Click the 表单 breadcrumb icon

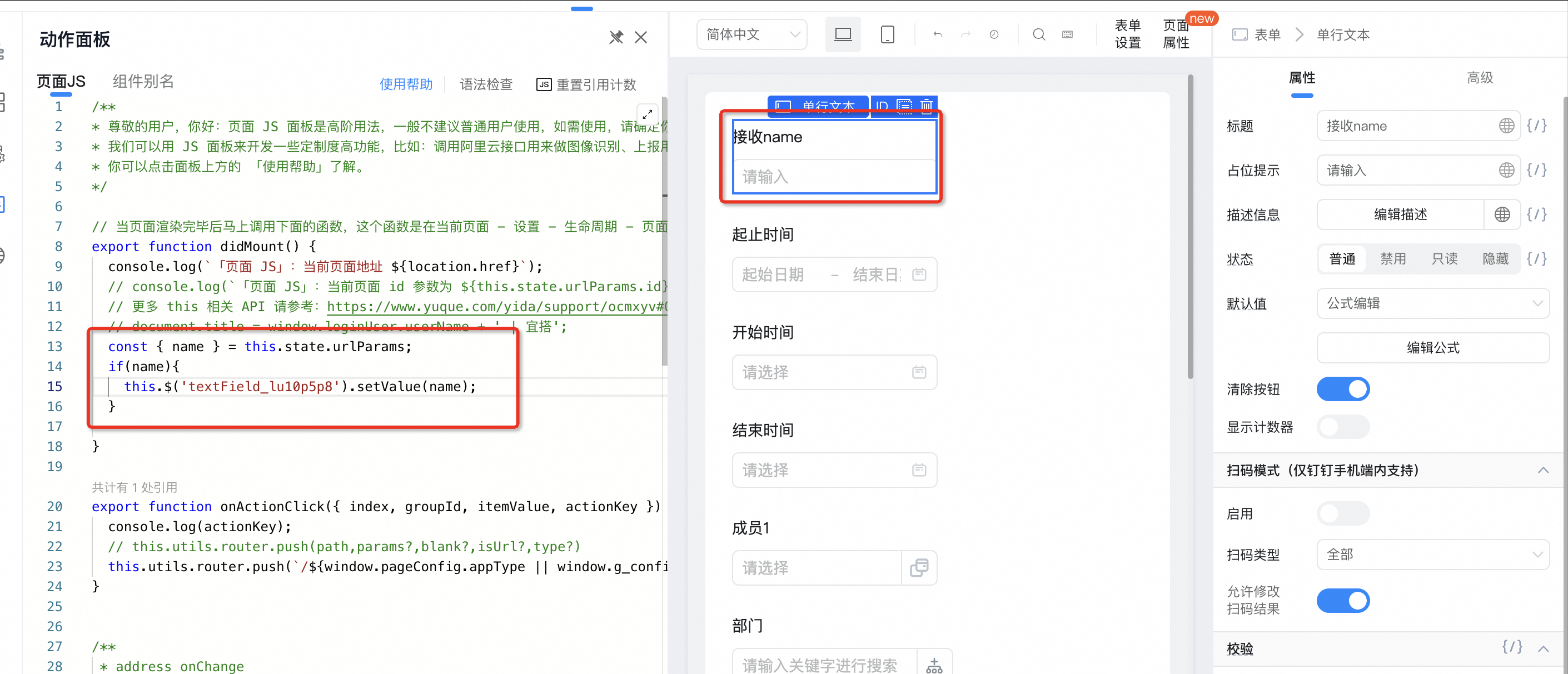(x=1240, y=34)
